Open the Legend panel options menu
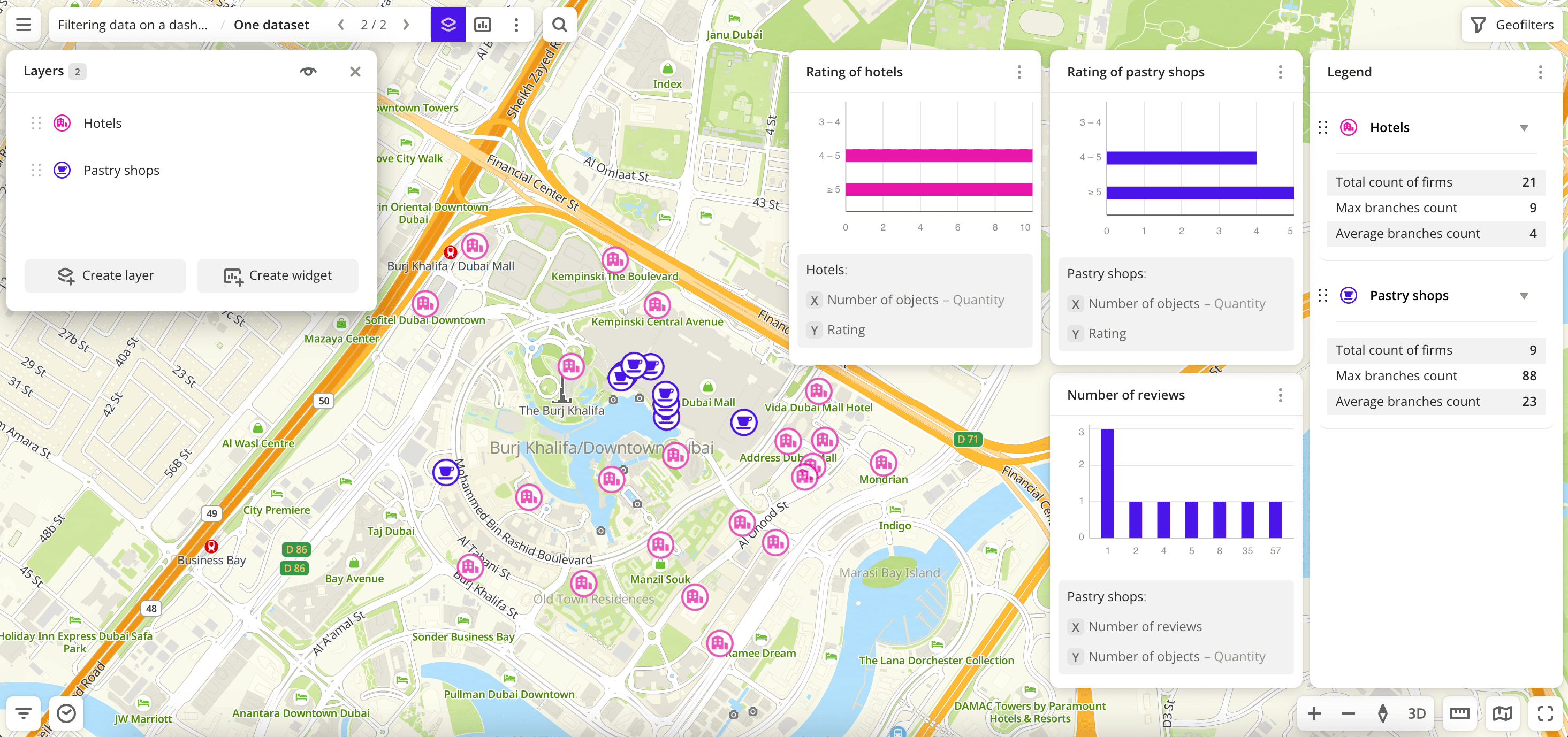This screenshot has height=737, width=1568. click(x=1541, y=71)
